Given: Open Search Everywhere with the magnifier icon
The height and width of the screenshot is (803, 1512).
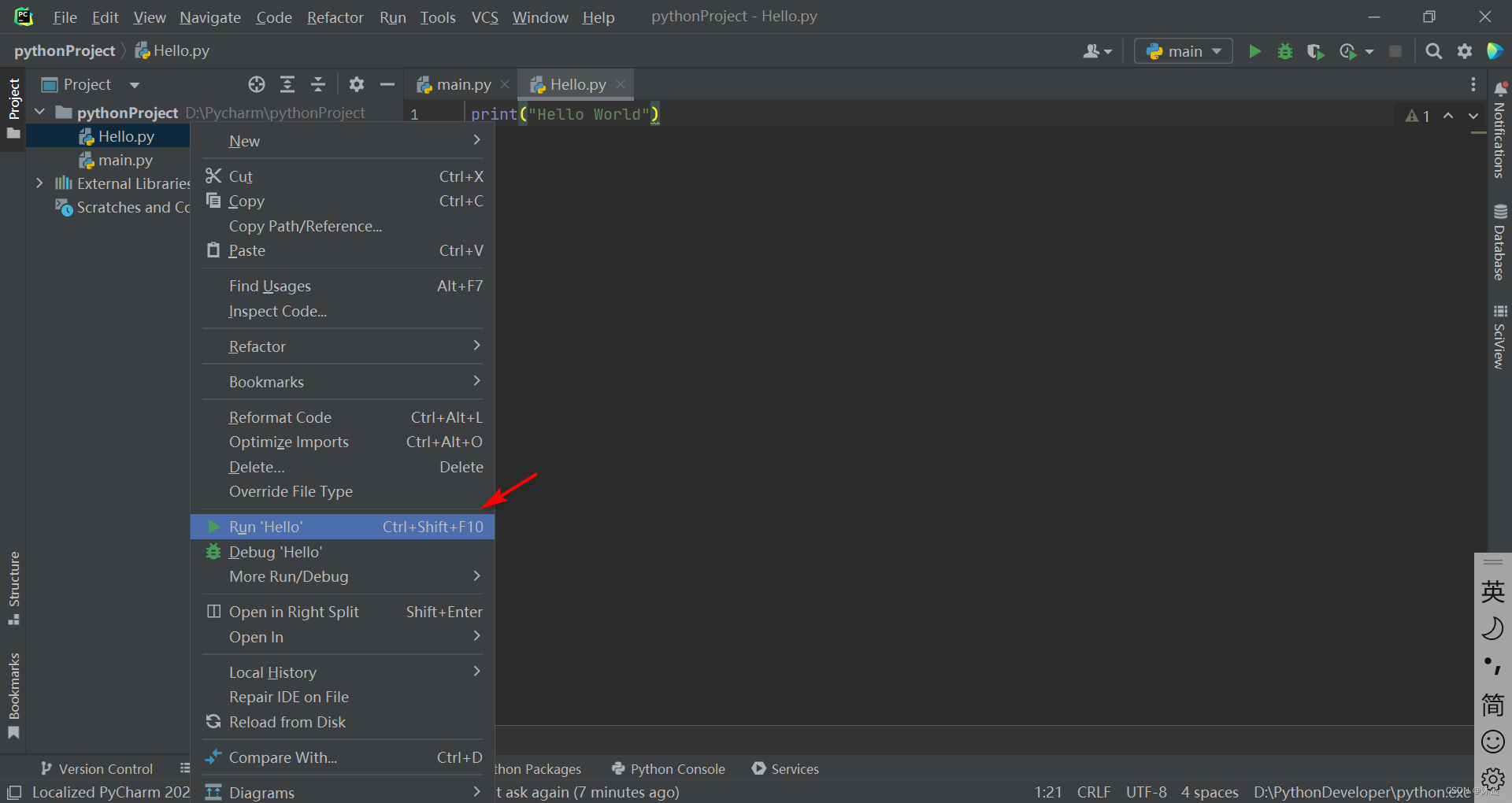Looking at the screenshot, I should (1433, 50).
